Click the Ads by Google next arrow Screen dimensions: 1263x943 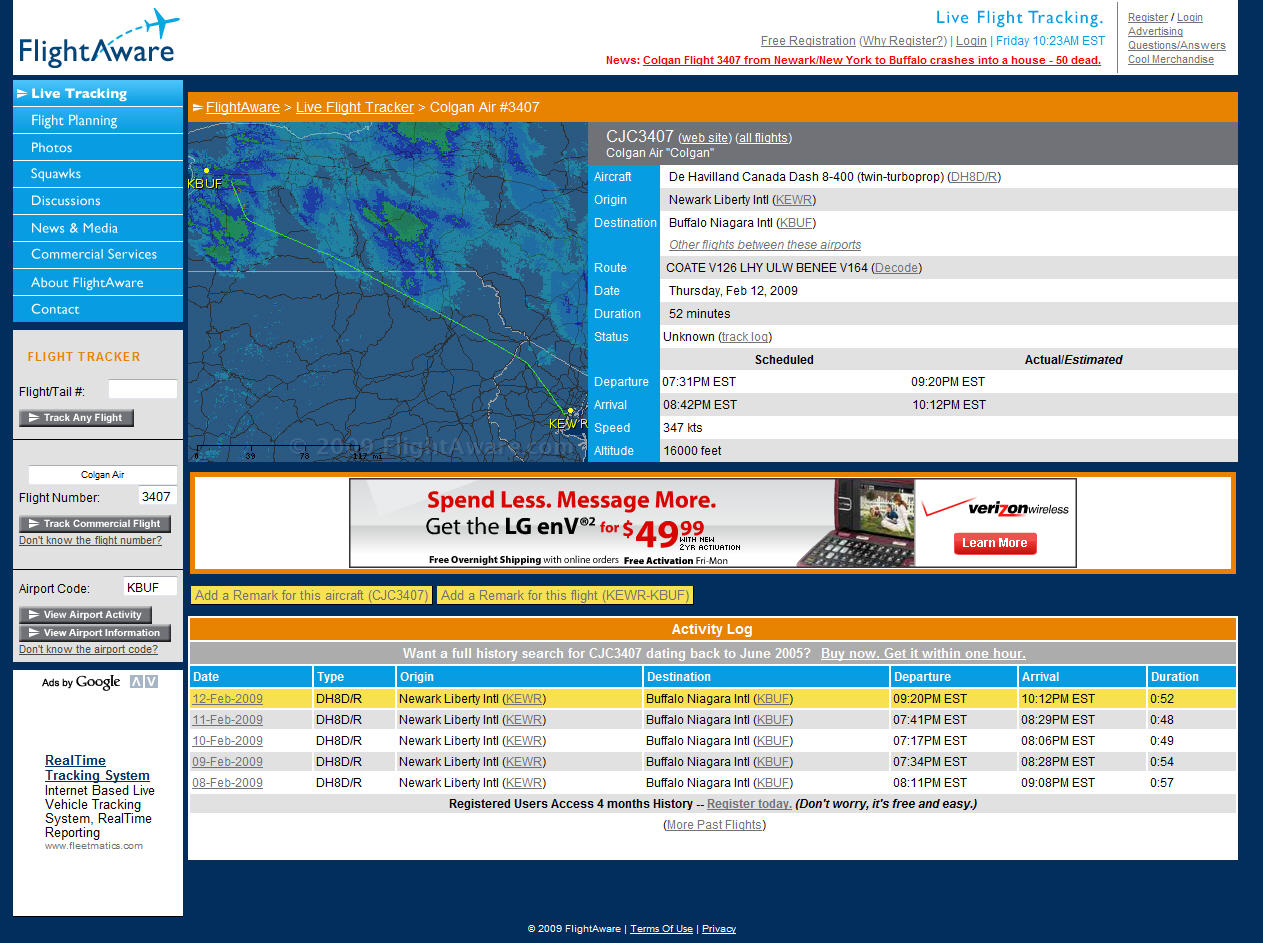pyautogui.click(x=151, y=682)
